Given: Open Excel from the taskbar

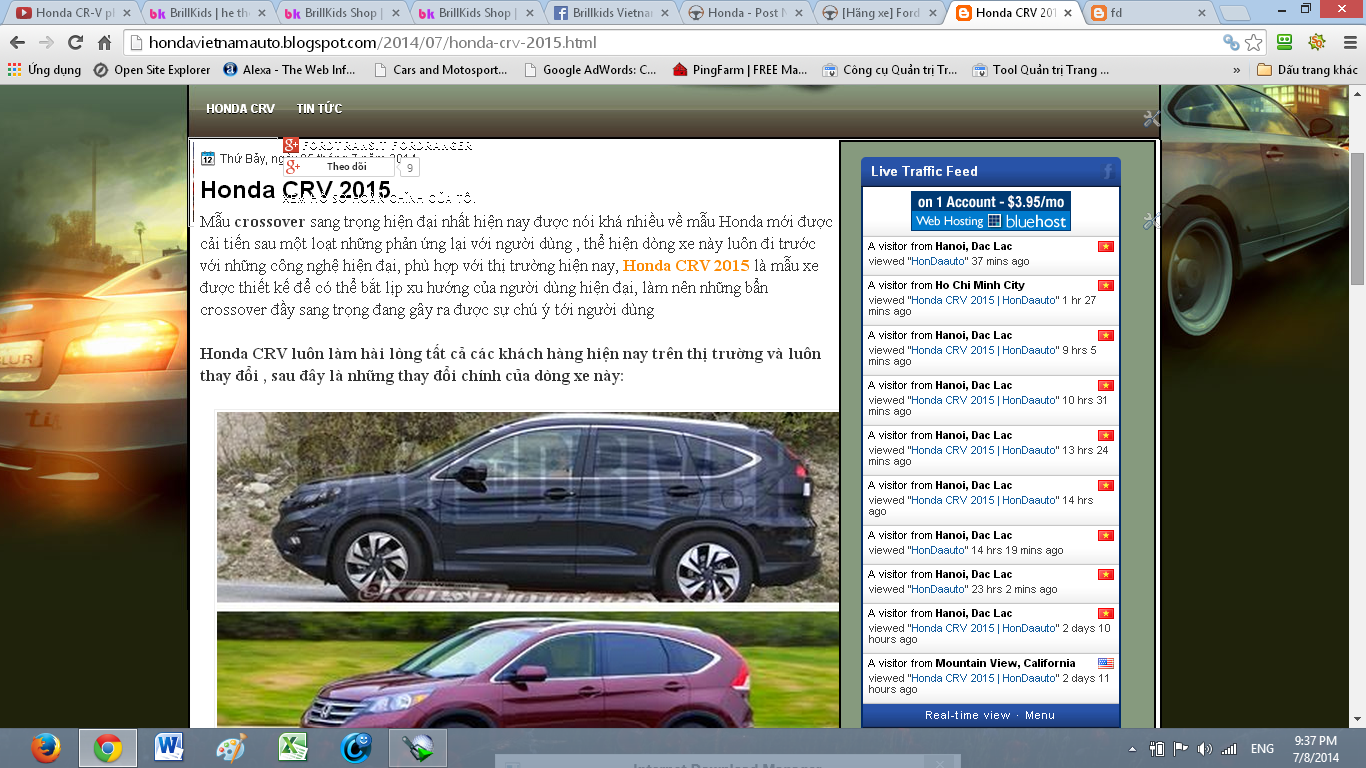Looking at the screenshot, I should [x=292, y=748].
